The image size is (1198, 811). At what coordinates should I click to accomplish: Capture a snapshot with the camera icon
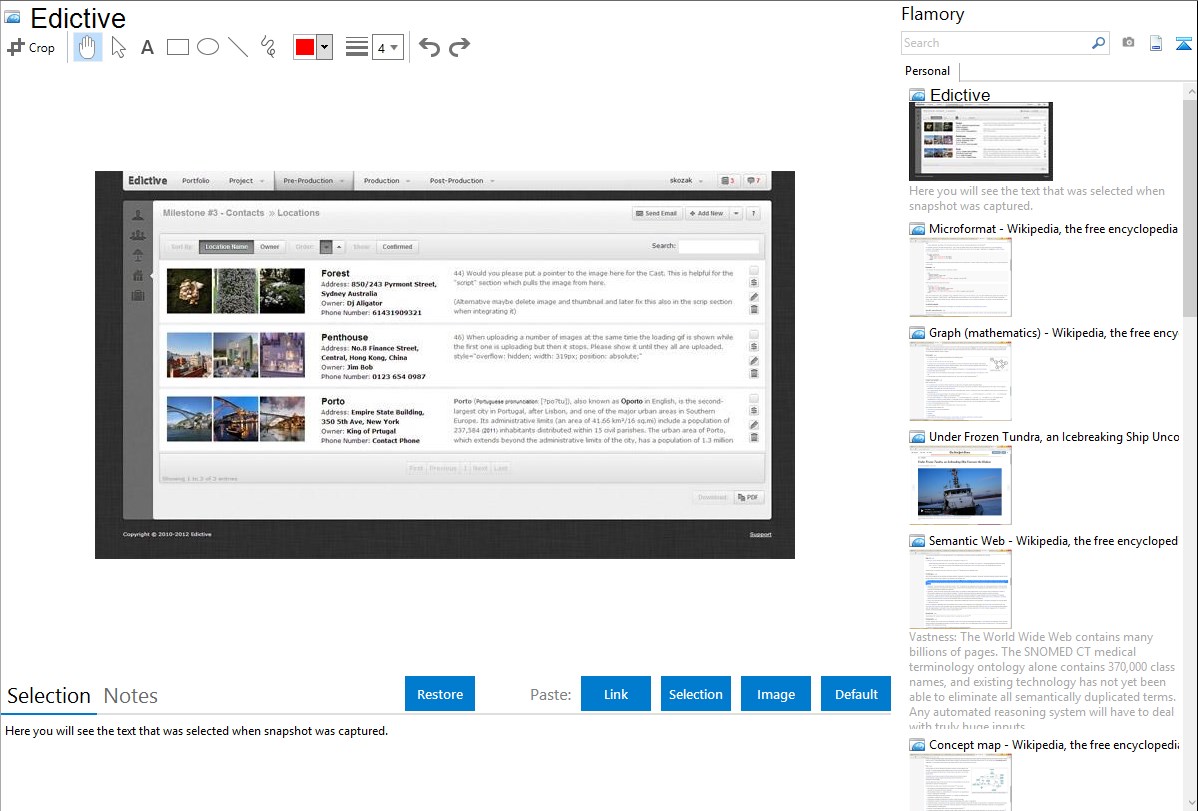[x=1128, y=43]
